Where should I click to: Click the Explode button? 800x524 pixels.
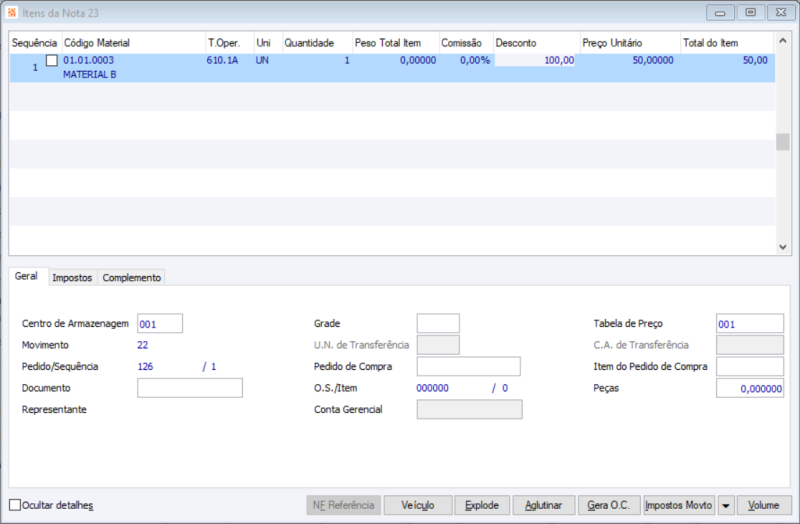(x=482, y=505)
